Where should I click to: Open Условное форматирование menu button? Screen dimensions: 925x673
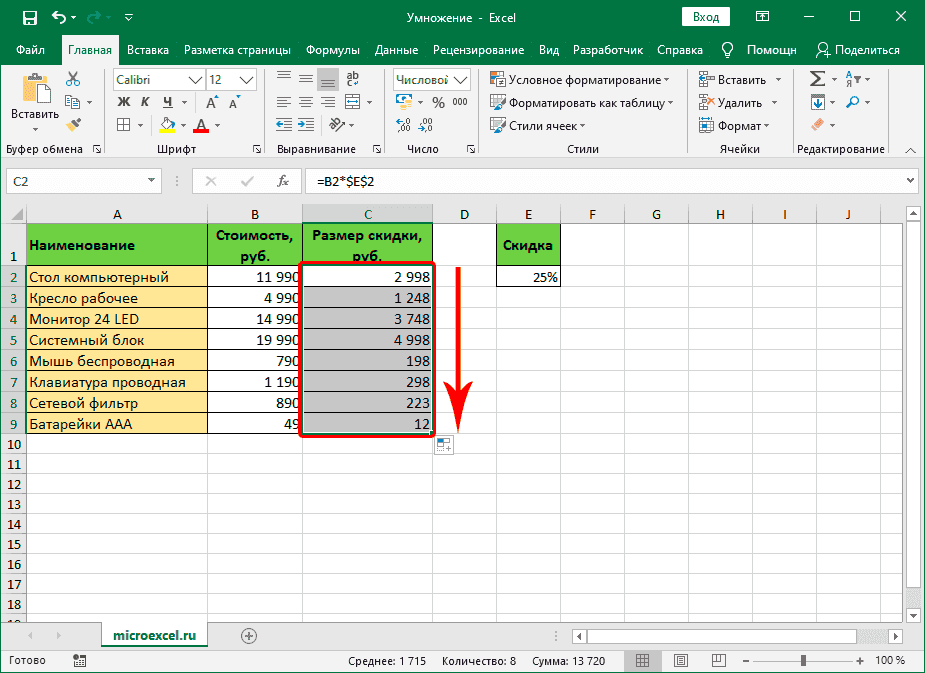point(580,79)
